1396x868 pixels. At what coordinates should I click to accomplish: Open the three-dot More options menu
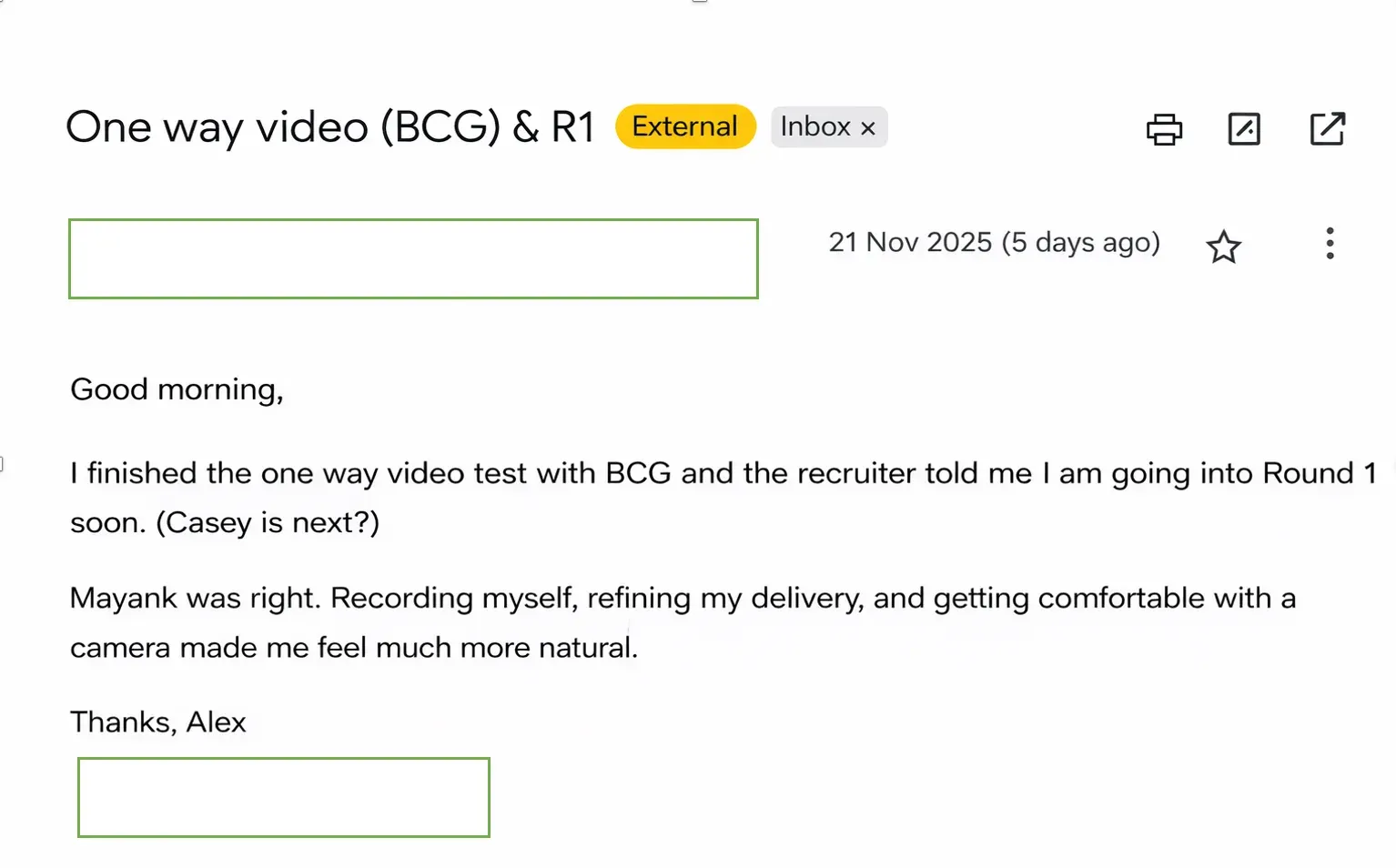point(1330,244)
